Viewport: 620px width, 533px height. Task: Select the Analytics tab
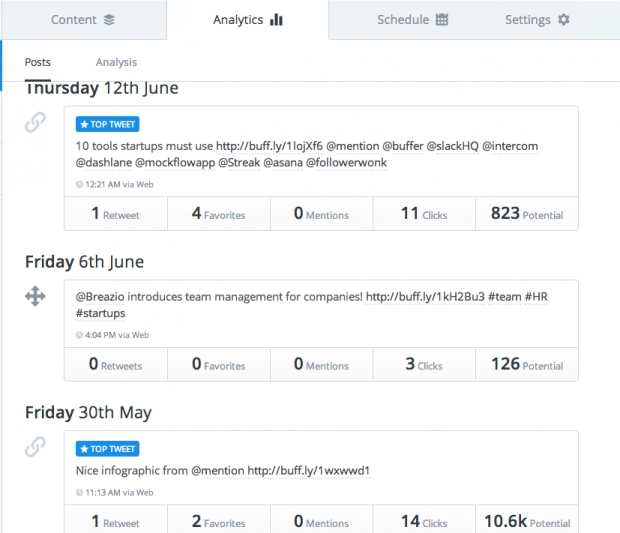pos(248,20)
